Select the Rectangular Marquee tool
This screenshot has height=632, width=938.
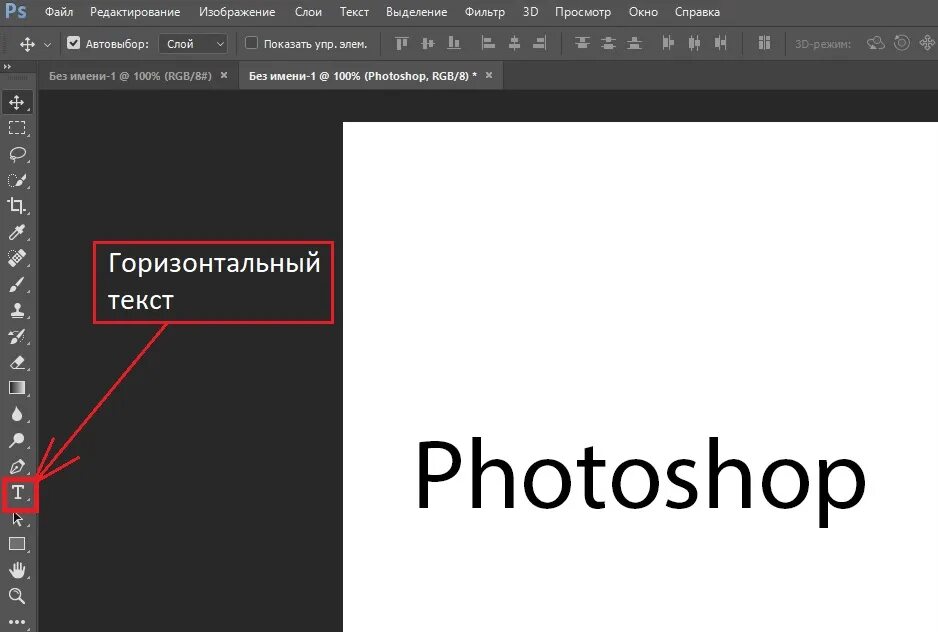tap(17, 128)
